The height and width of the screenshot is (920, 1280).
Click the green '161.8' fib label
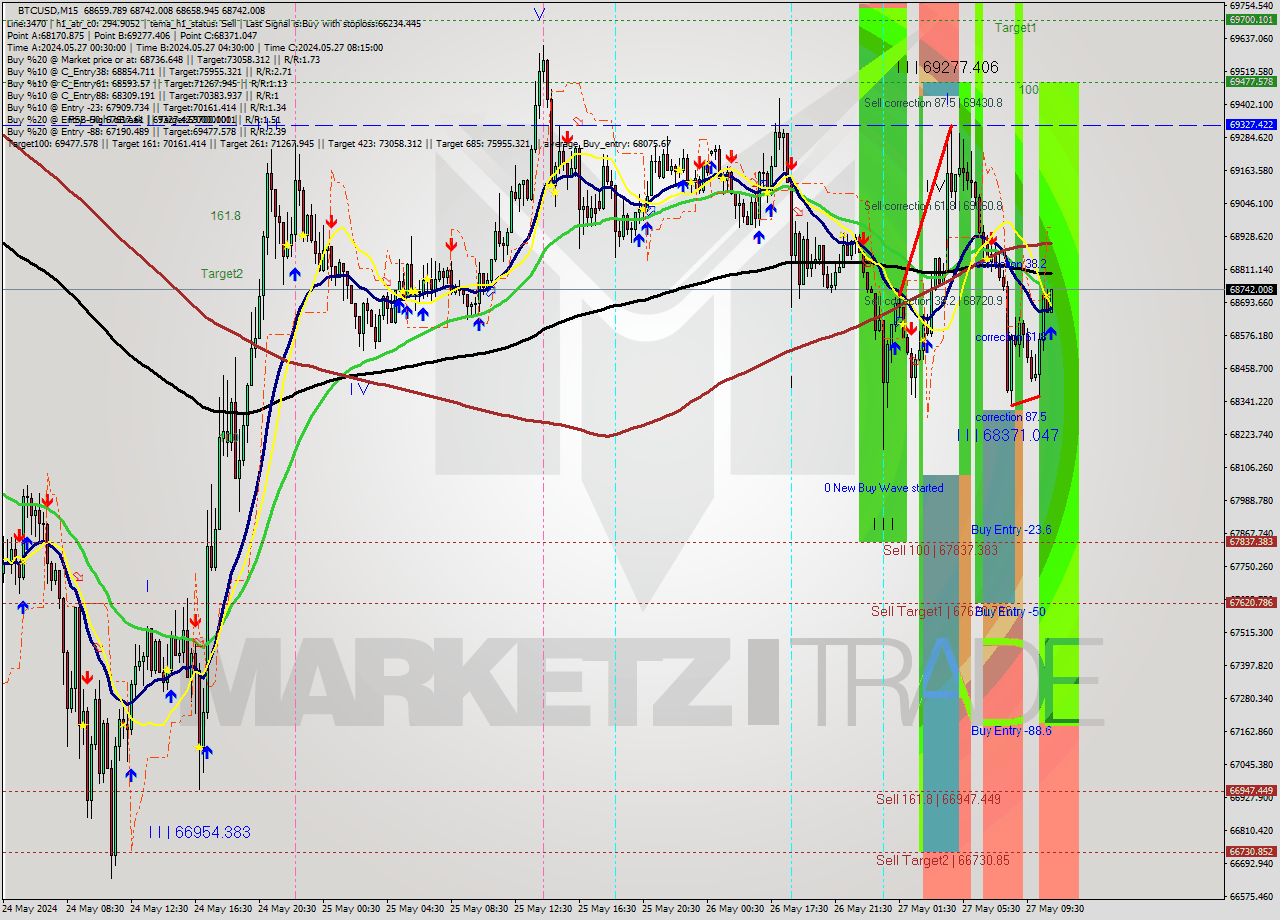tap(226, 215)
